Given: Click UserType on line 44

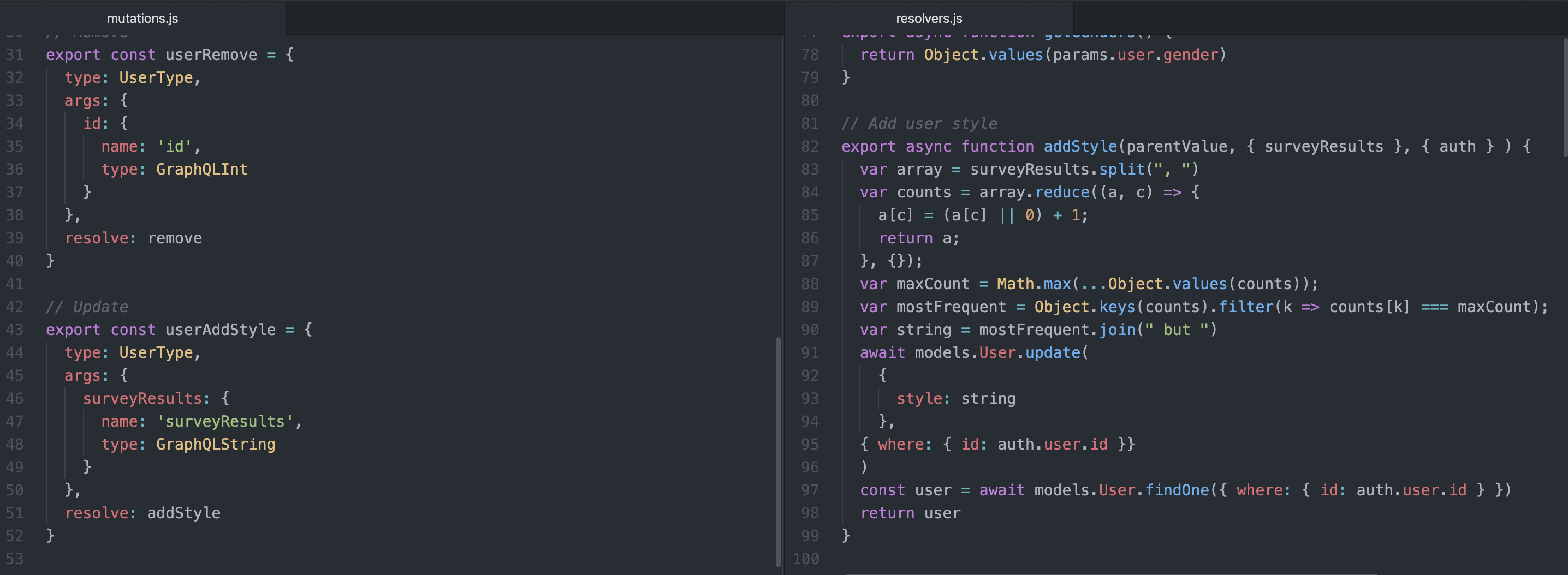Looking at the screenshot, I should coord(156,353).
